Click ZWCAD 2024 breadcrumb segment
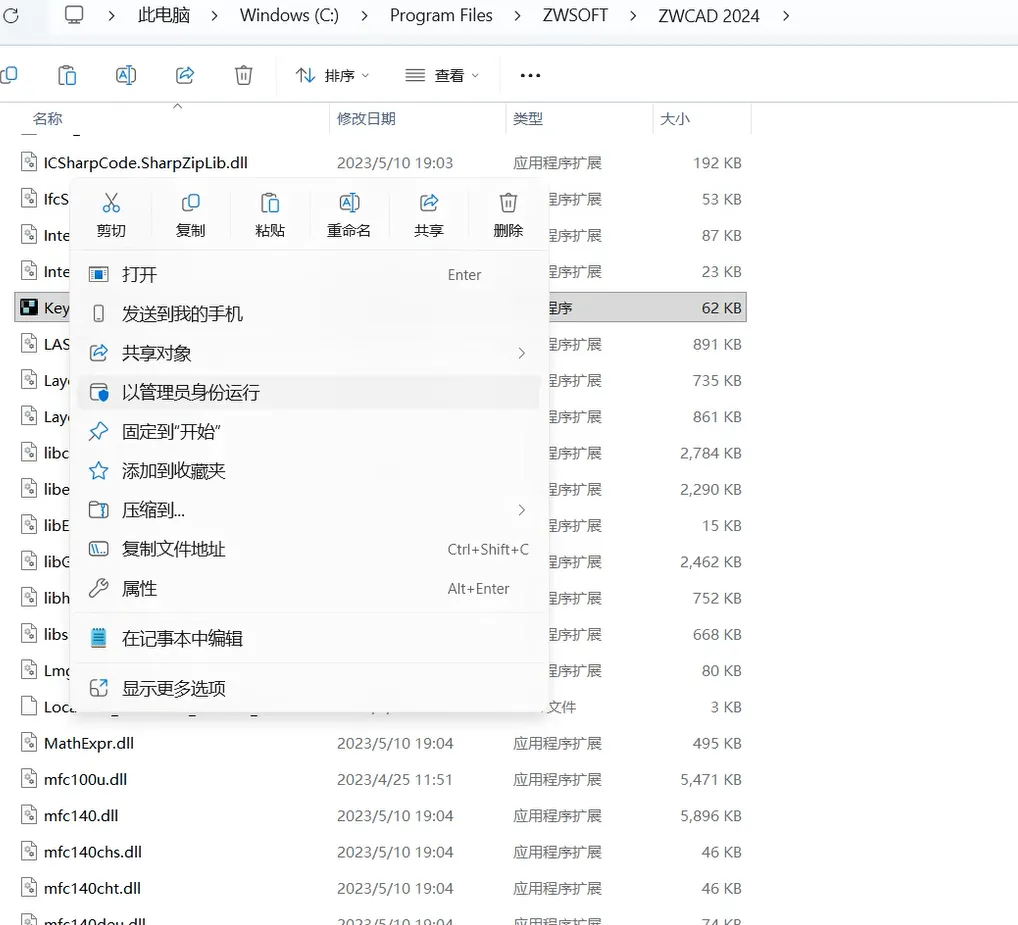 (x=708, y=15)
